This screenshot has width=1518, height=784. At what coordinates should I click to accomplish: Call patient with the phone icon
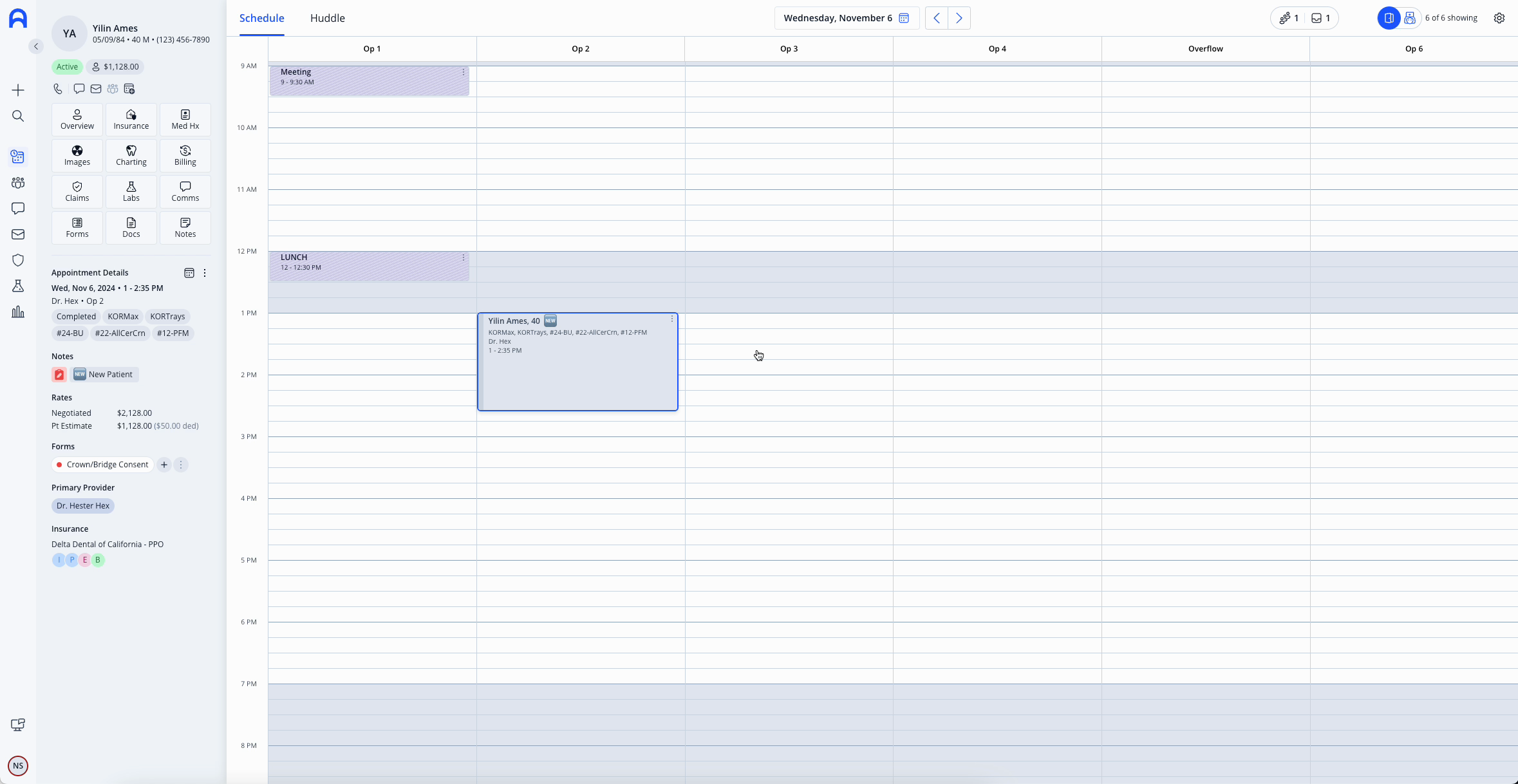pos(58,89)
